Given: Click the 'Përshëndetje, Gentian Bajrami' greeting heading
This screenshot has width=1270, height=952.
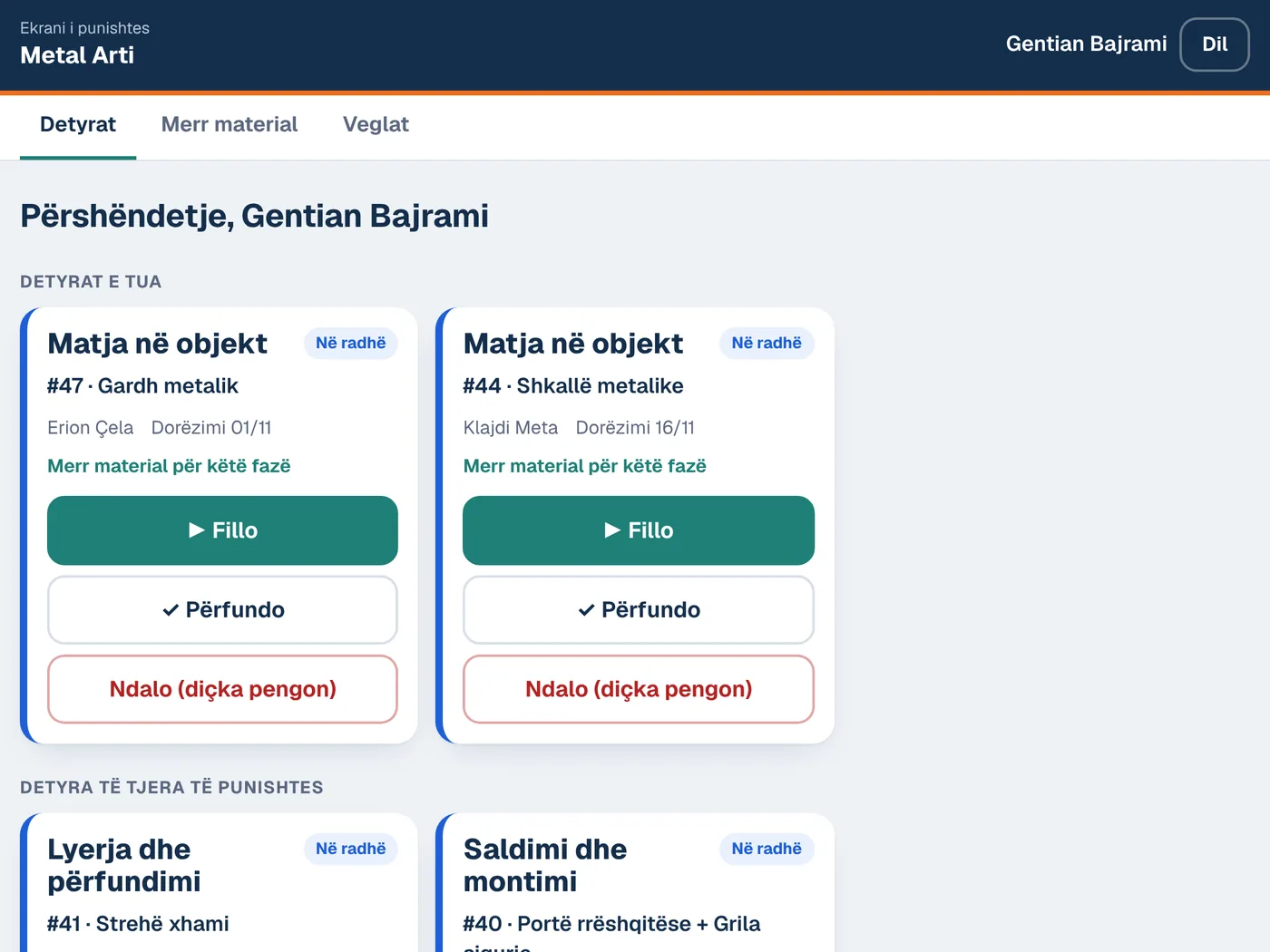Looking at the screenshot, I should pos(254,216).
